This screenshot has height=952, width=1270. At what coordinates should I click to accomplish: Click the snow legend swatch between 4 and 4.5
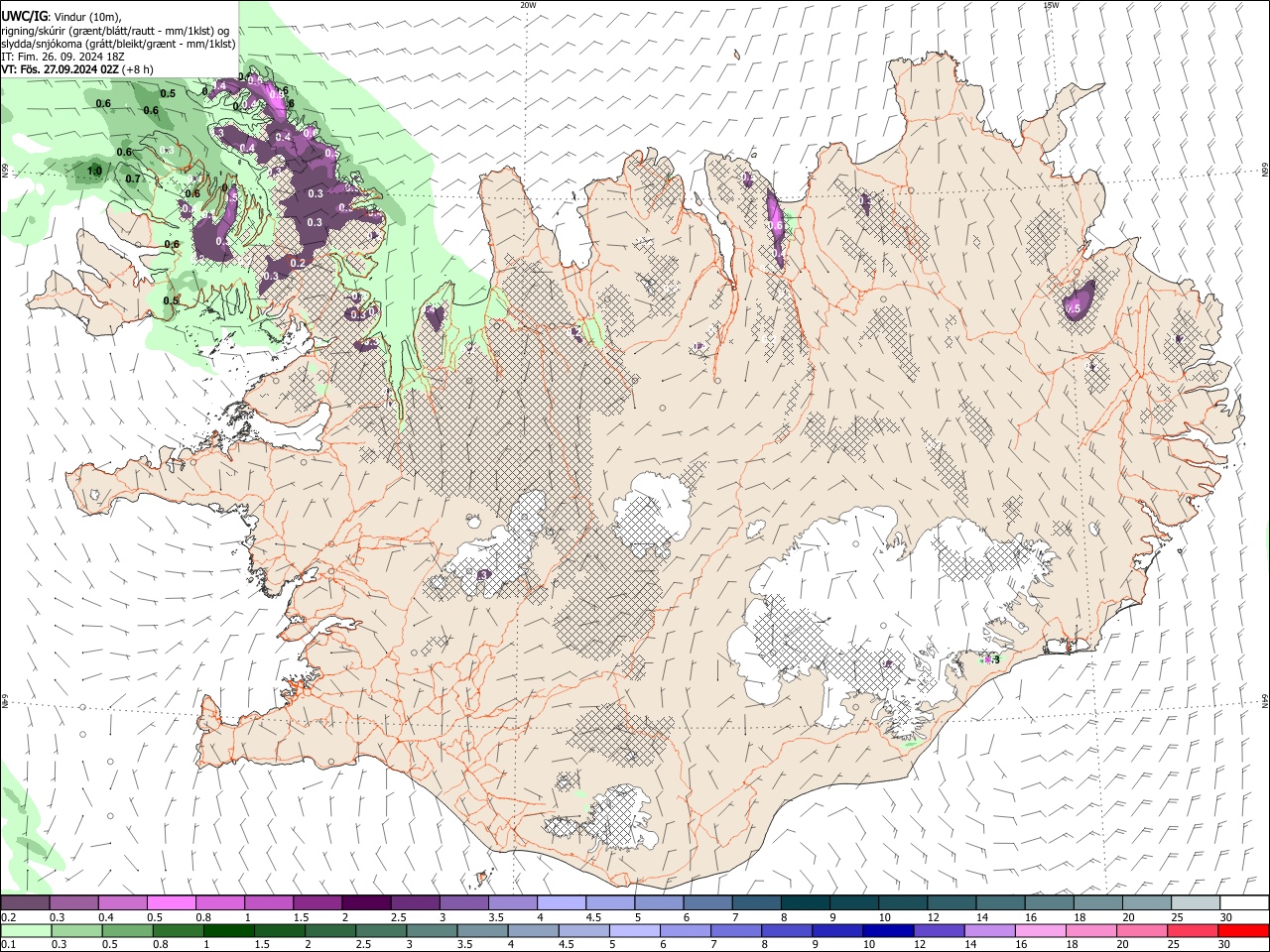coord(561,902)
